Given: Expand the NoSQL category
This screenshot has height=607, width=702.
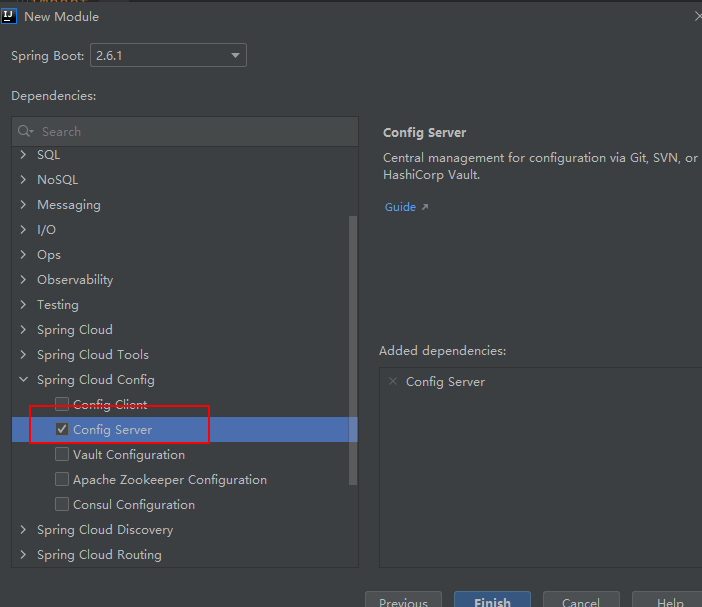Looking at the screenshot, I should point(23,180).
